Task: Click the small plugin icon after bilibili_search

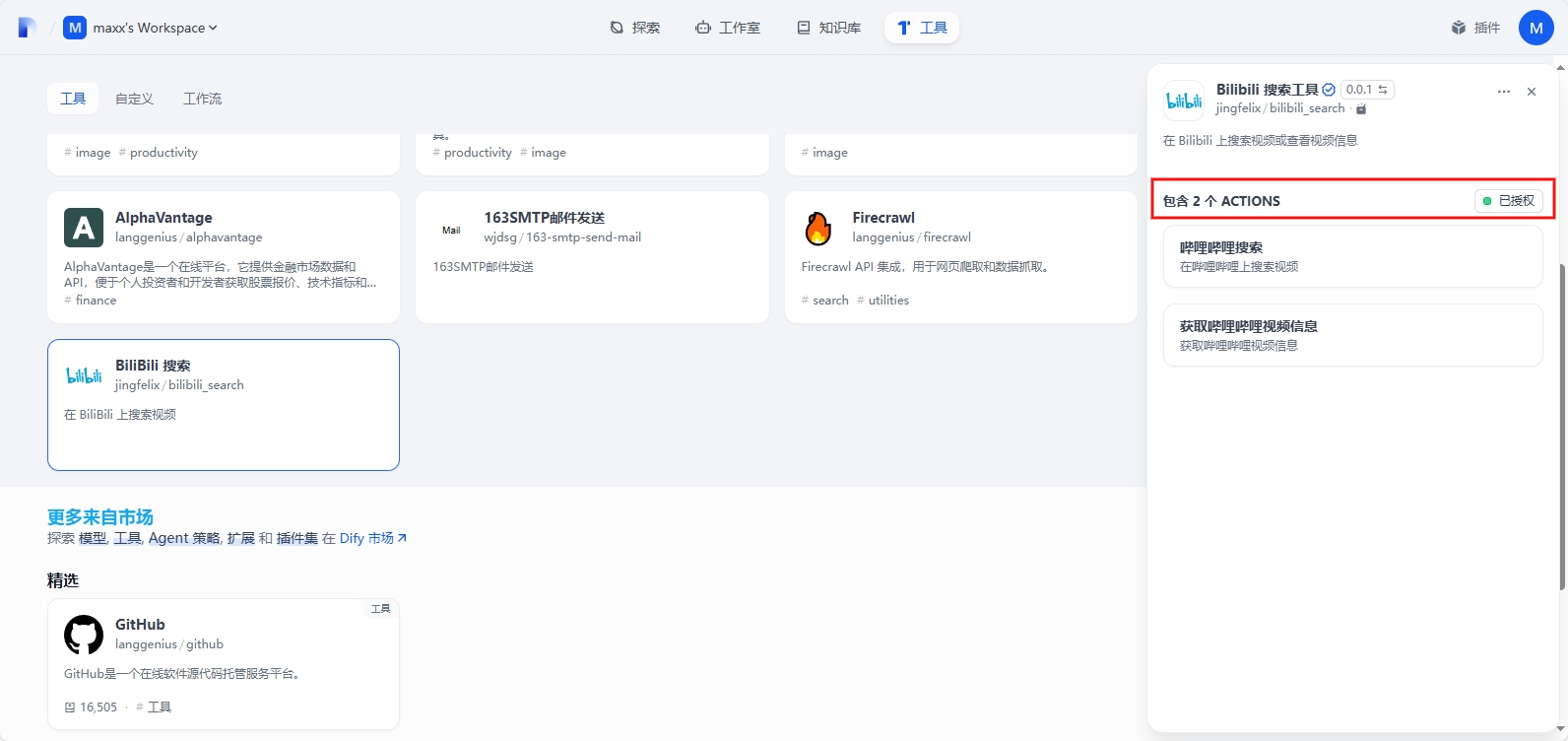Action: pyautogui.click(x=1361, y=108)
